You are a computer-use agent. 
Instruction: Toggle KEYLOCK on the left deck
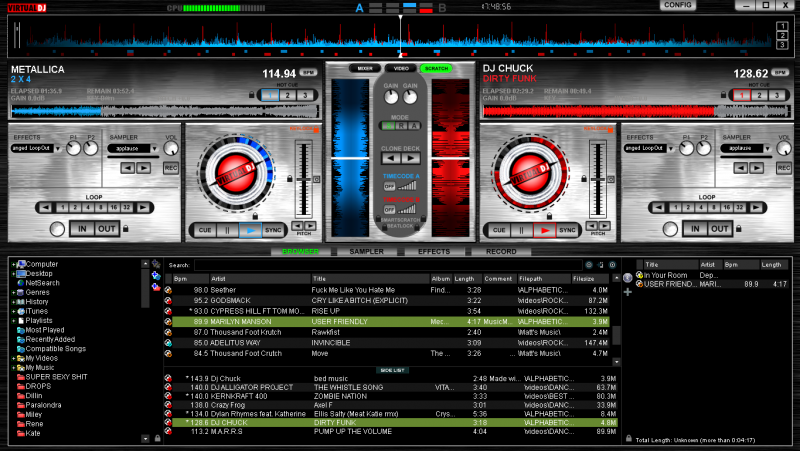(305, 129)
